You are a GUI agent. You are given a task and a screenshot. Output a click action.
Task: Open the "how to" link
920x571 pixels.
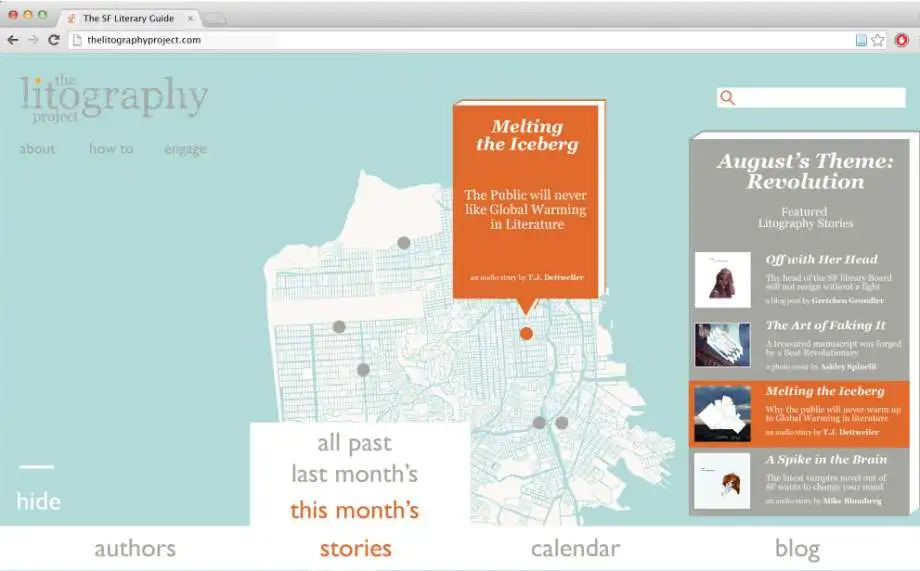pos(111,149)
